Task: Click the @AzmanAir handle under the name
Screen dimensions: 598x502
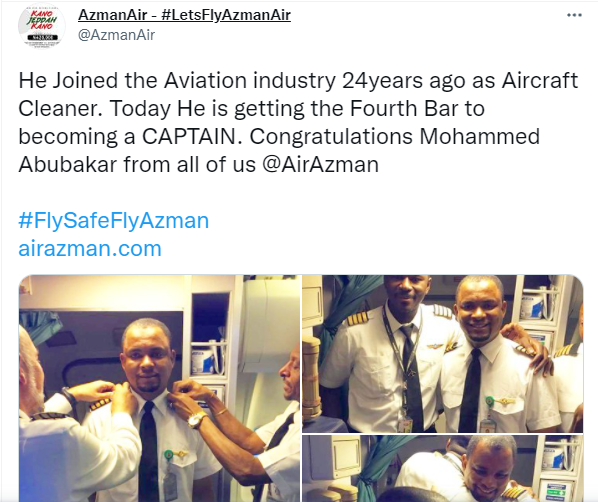Action: (x=116, y=35)
